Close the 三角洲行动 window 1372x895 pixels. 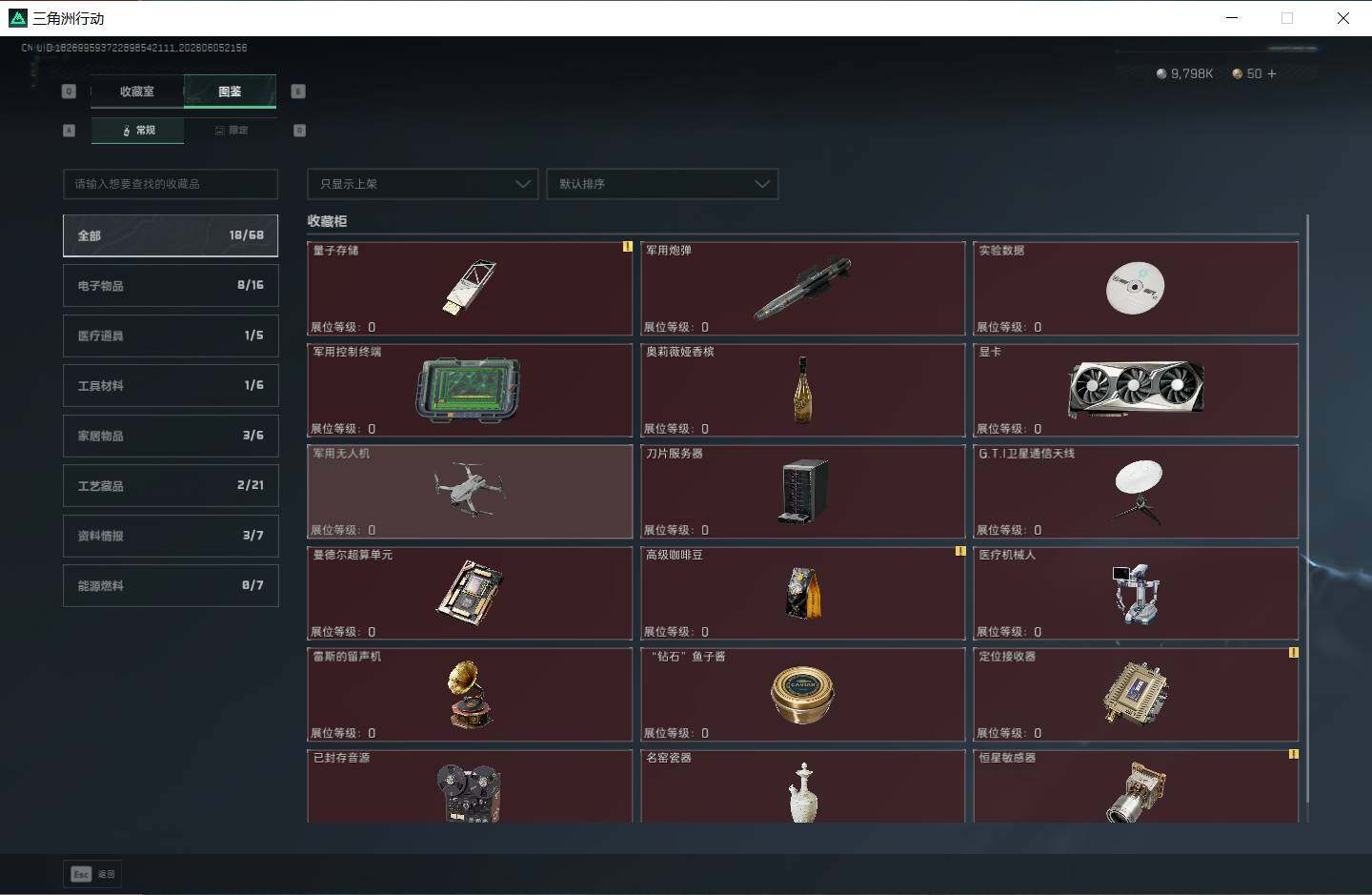tap(1342, 18)
